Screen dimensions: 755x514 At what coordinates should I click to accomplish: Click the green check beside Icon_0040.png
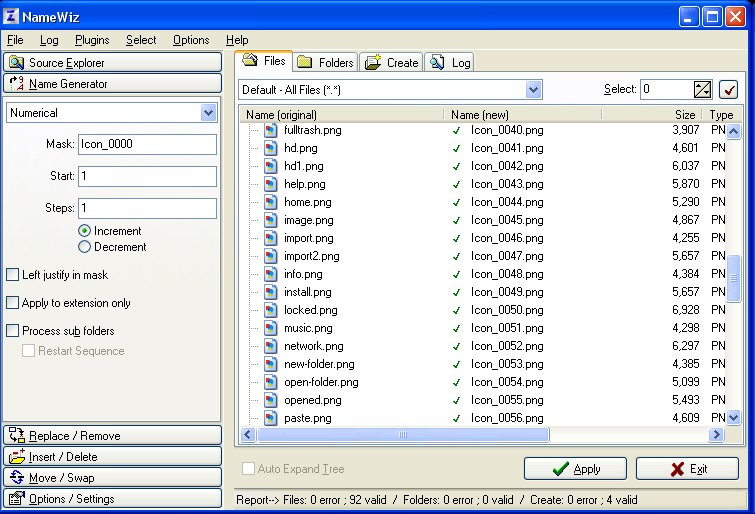pos(456,131)
